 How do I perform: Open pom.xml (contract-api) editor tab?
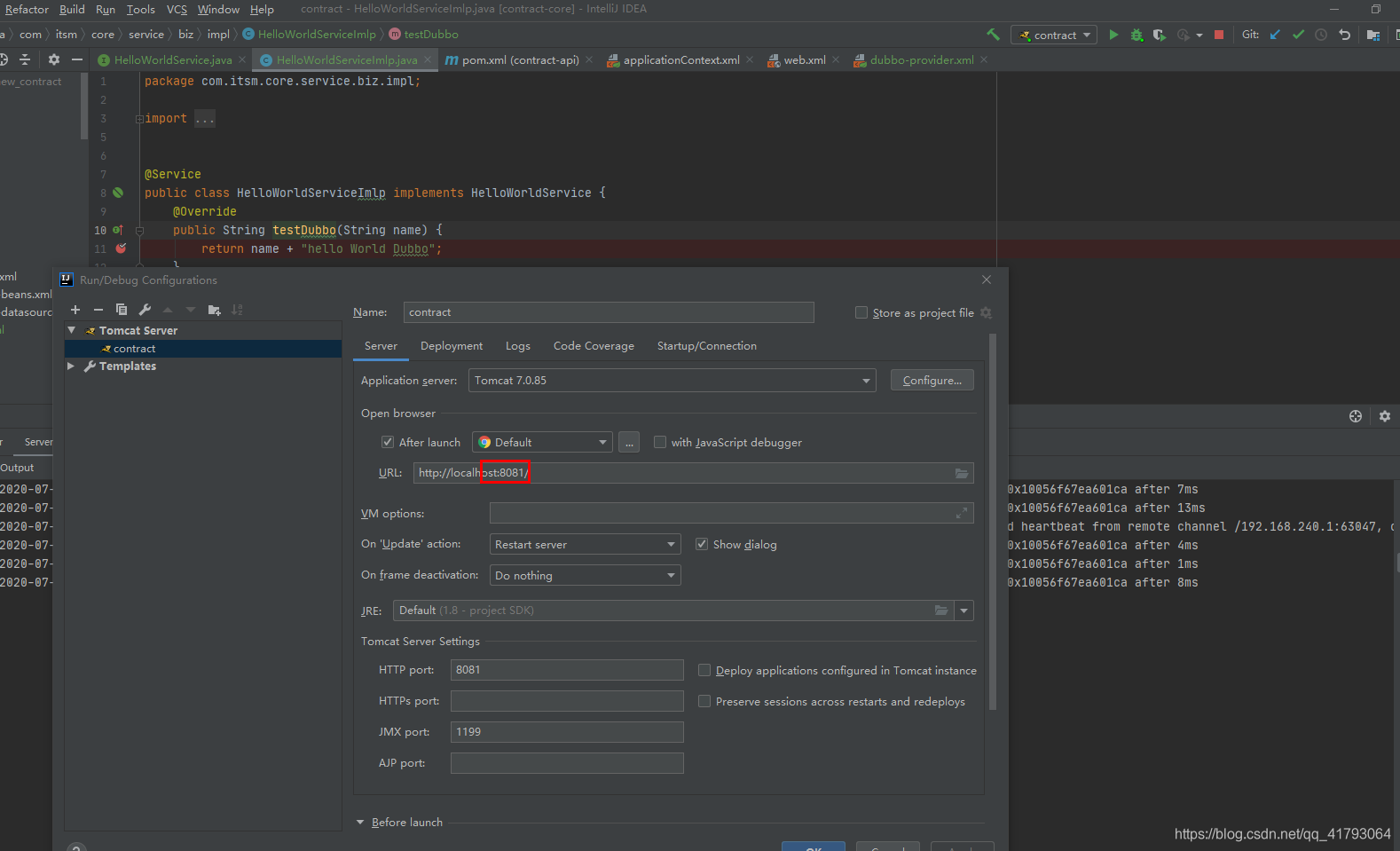(520, 60)
